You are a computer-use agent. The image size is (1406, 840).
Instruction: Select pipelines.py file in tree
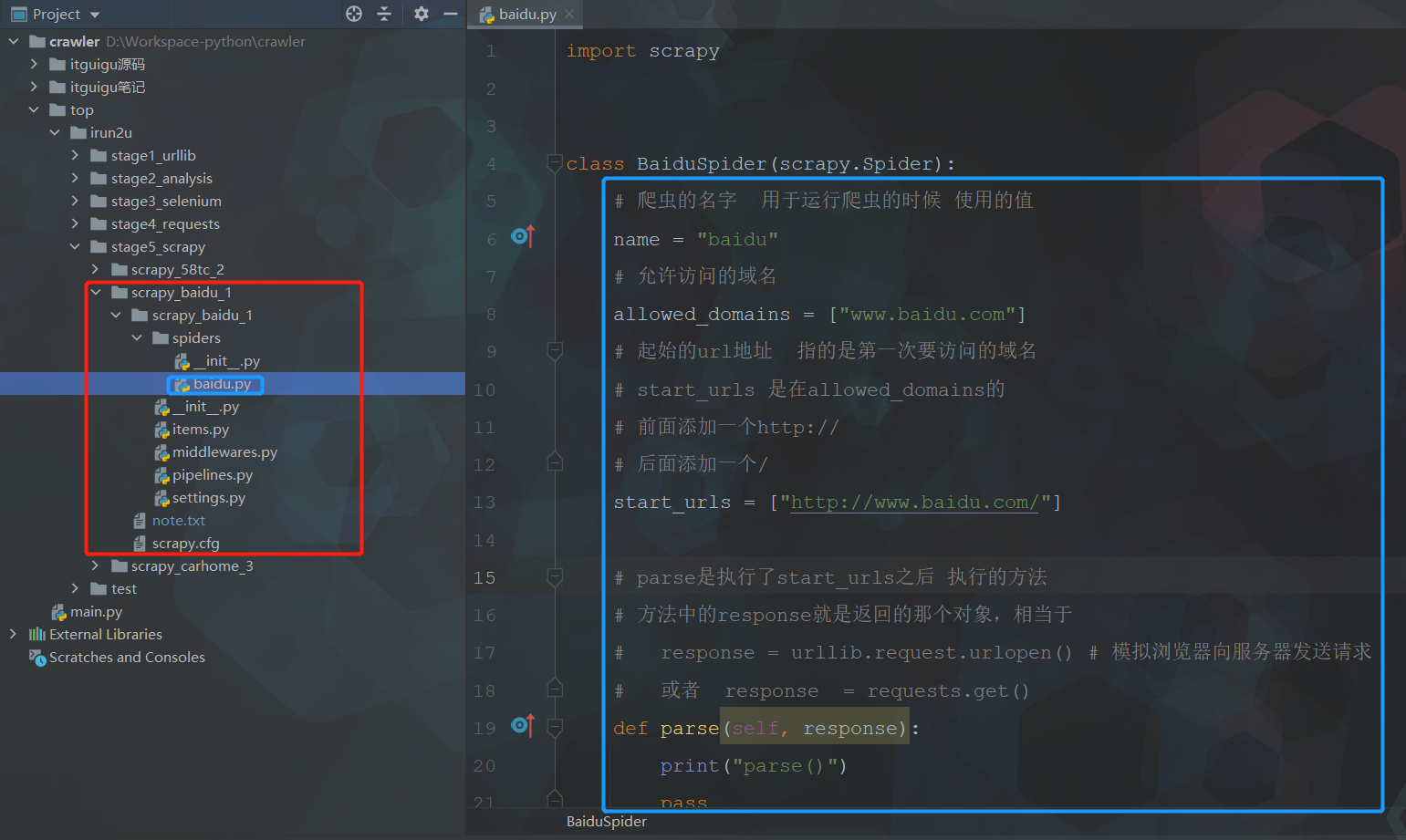click(213, 474)
